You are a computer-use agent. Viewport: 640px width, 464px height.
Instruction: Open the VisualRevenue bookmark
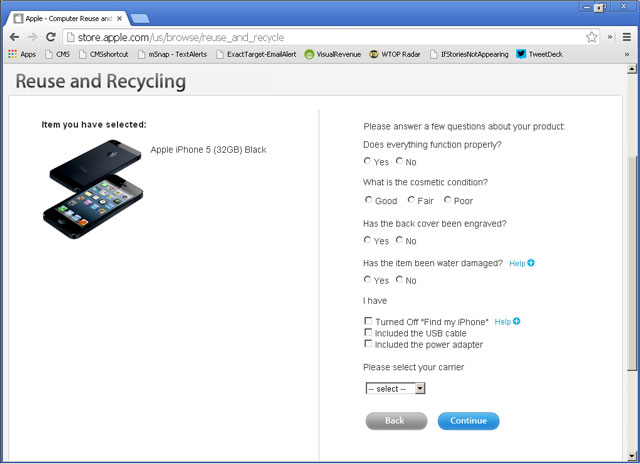click(x=333, y=54)
